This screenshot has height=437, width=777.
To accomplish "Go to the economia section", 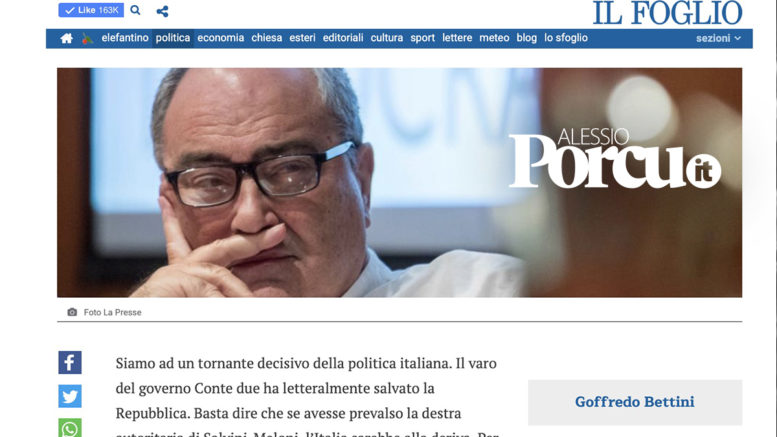I will 221,38.
